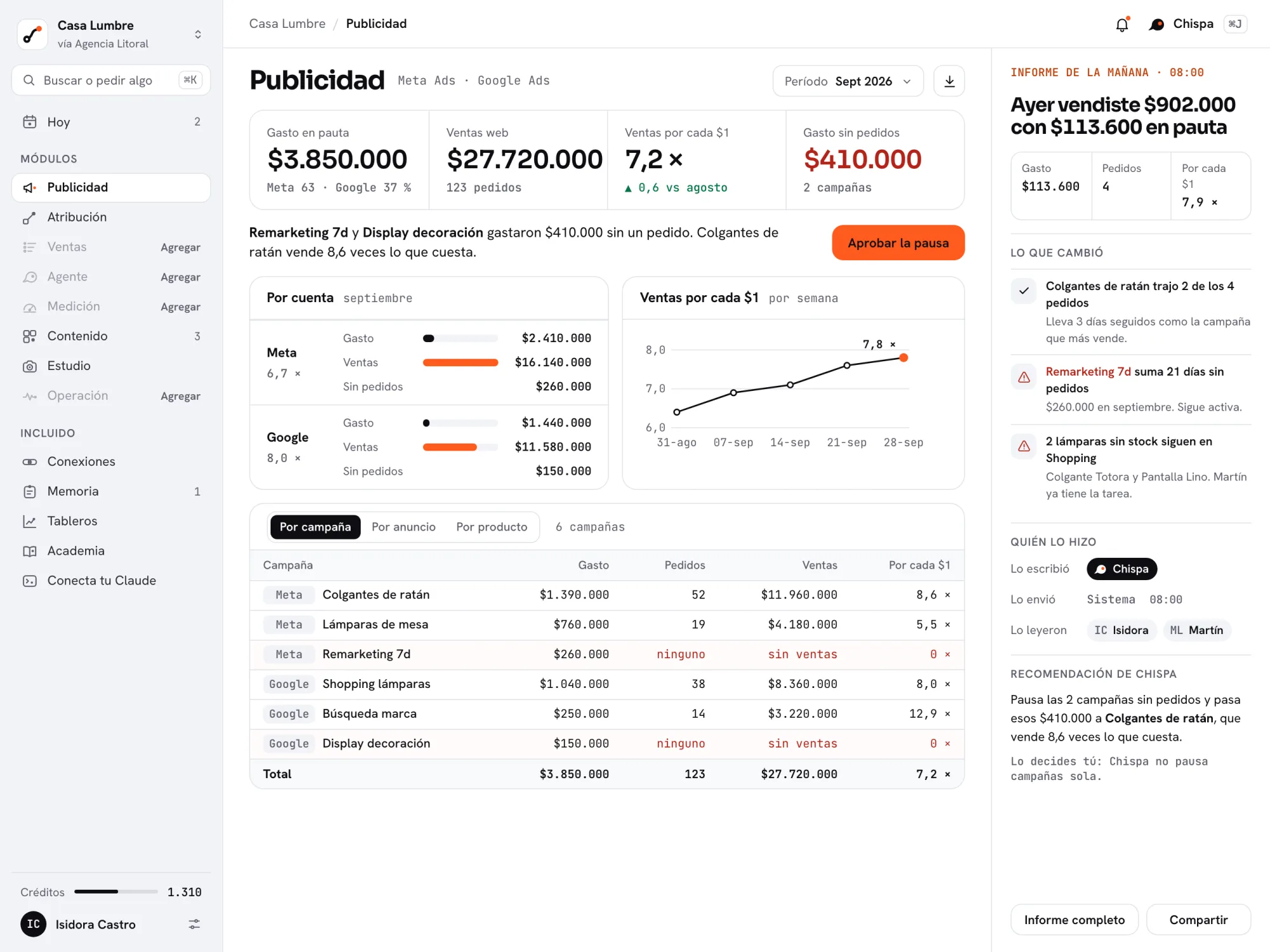
Task: Switch to Por producto tab
Action: point(491,527)
